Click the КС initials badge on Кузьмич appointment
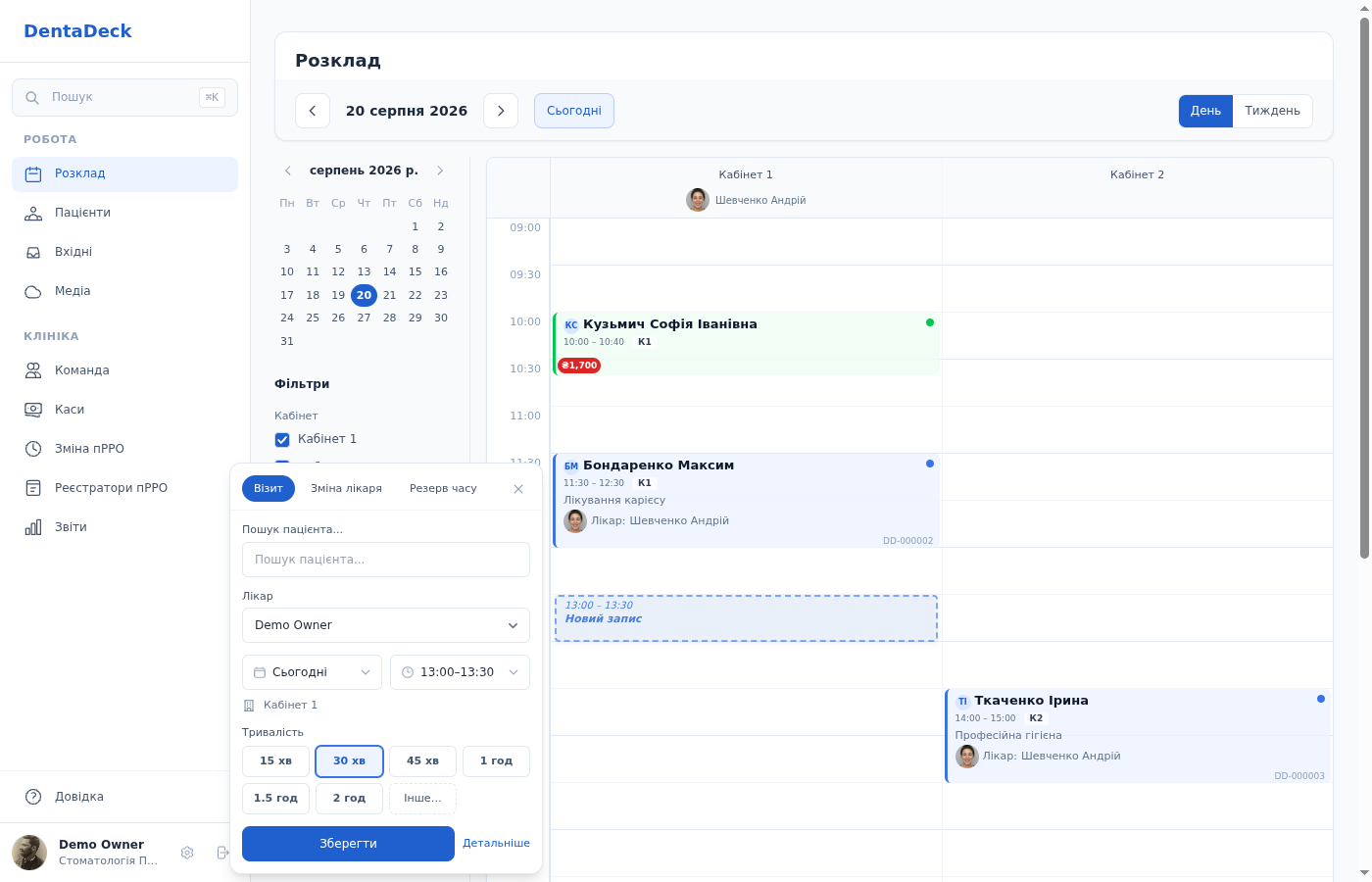This screenshot has height=882, width=1372. [x=571, y=325]
